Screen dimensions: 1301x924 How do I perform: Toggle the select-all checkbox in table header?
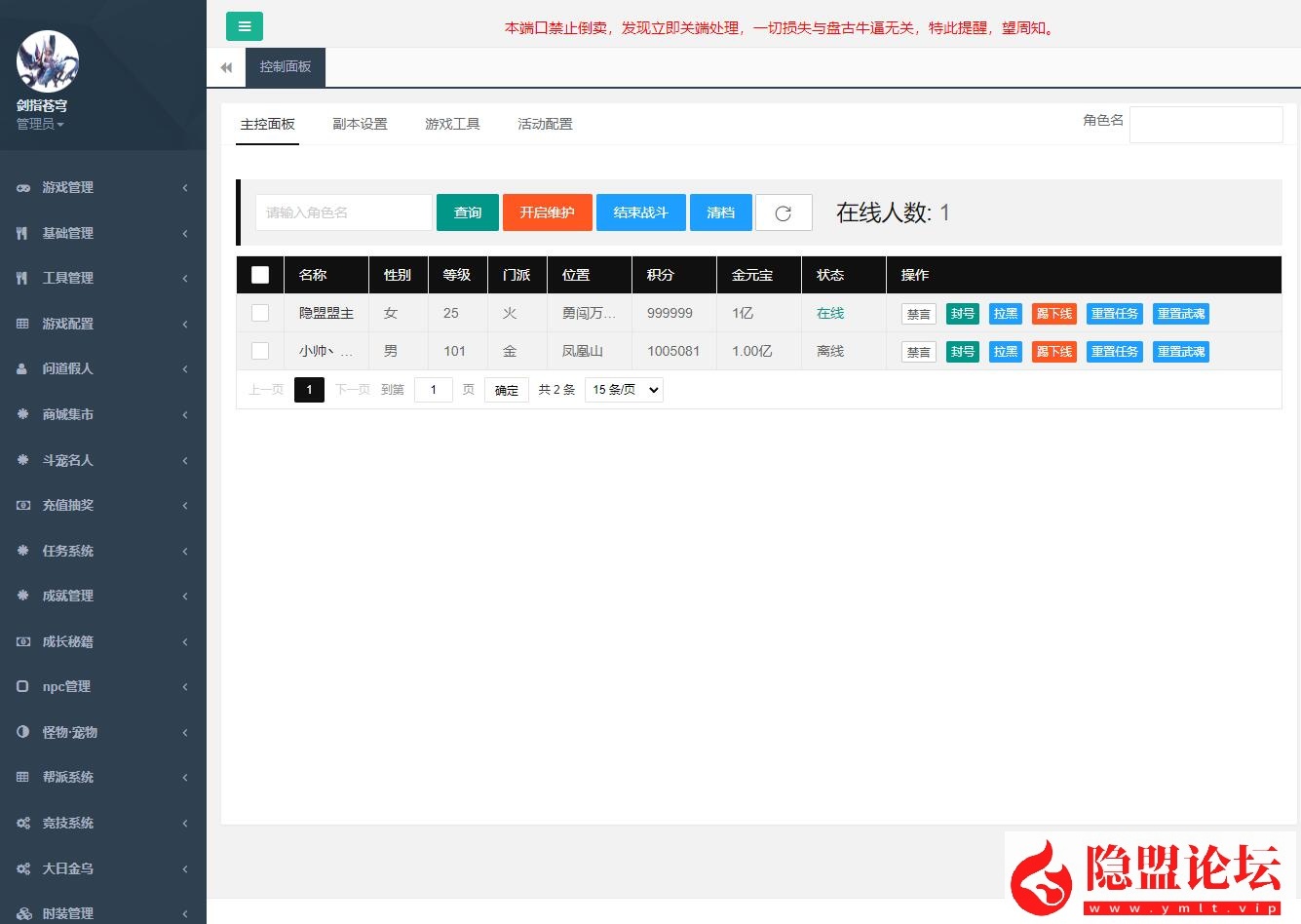click(259, 275)
